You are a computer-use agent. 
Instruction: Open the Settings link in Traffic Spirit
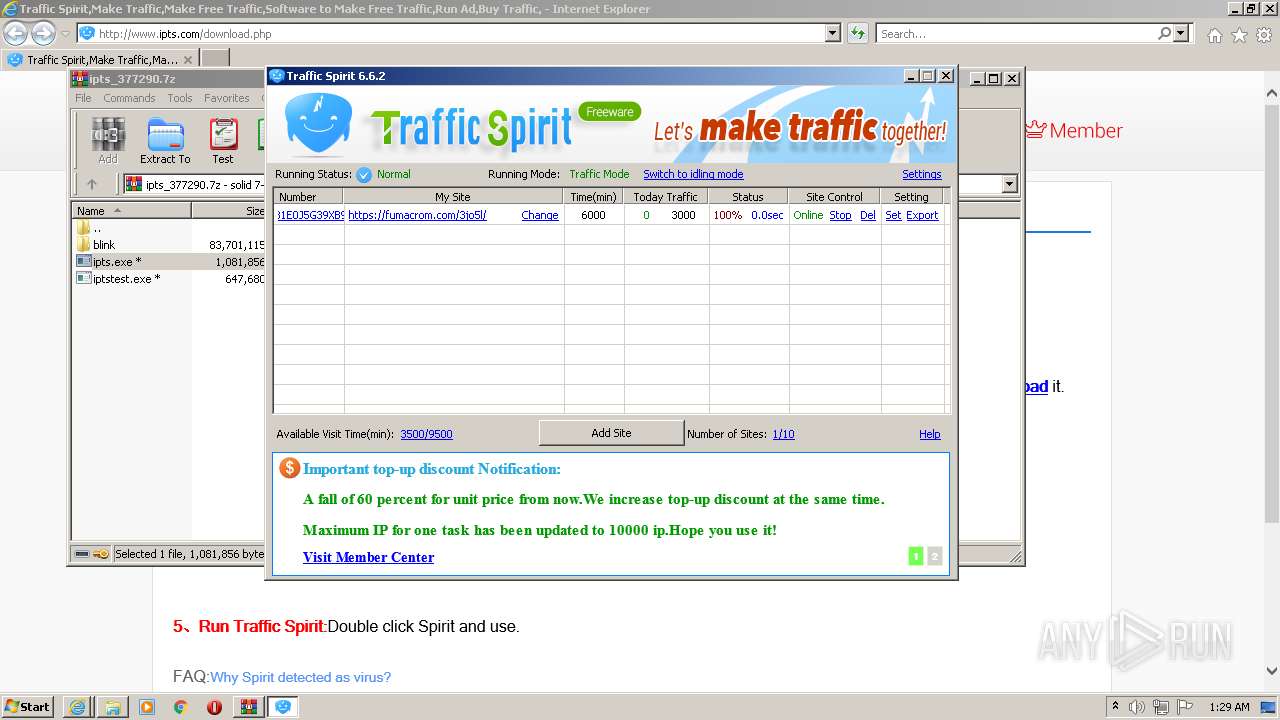tap(922, 174)
